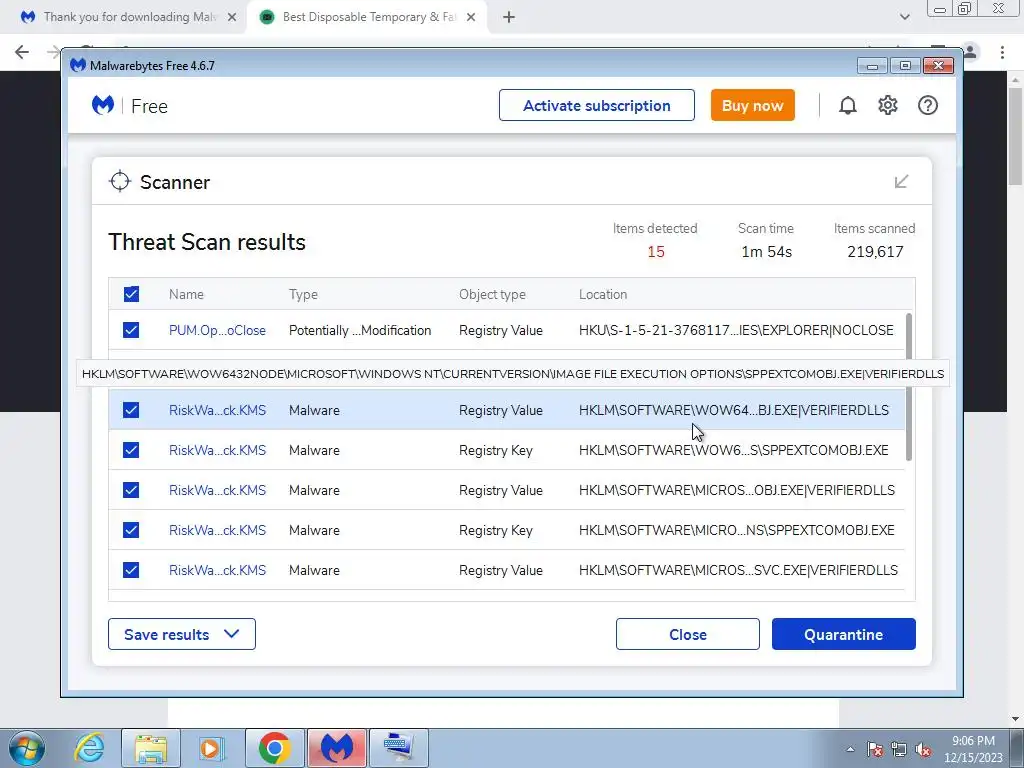The height and width of the screenshot is (768, 1024).
Task: Toggle the select-all checkbox in header row
Action: click(131, 294)
